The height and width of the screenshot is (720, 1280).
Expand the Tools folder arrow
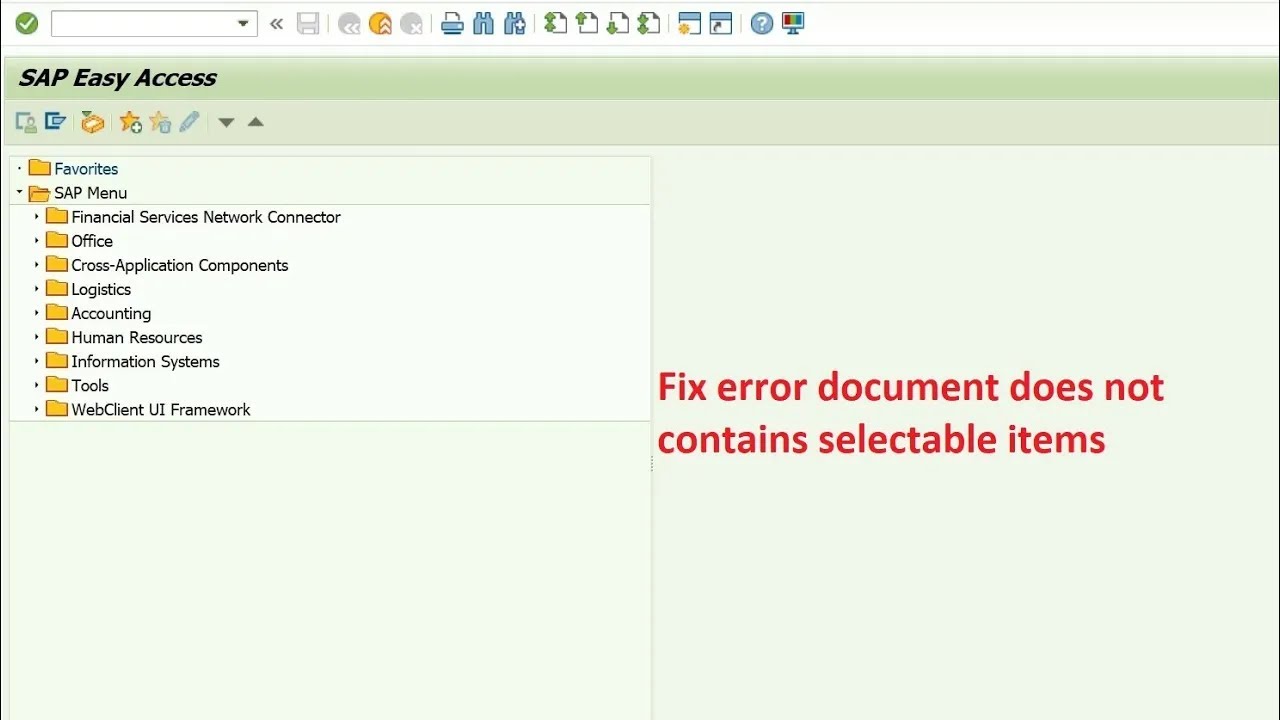(x=37, y=384)
